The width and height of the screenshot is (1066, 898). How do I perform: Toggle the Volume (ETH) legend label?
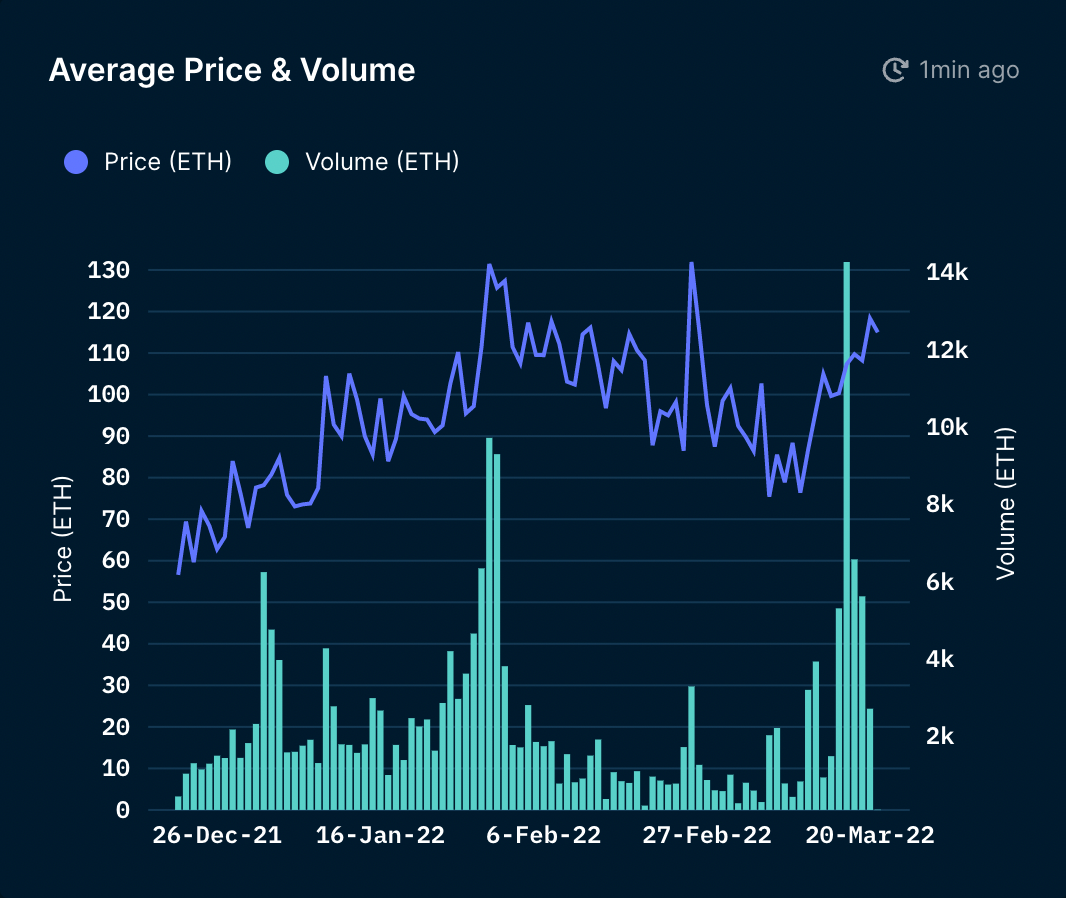(381, 162)
